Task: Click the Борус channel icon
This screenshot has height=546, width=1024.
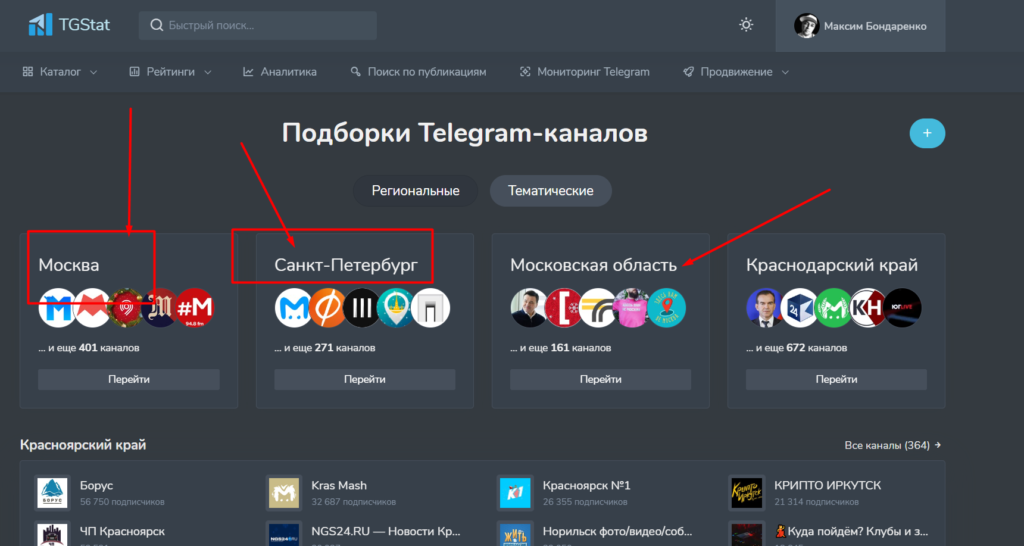Action: coord(52,492)
